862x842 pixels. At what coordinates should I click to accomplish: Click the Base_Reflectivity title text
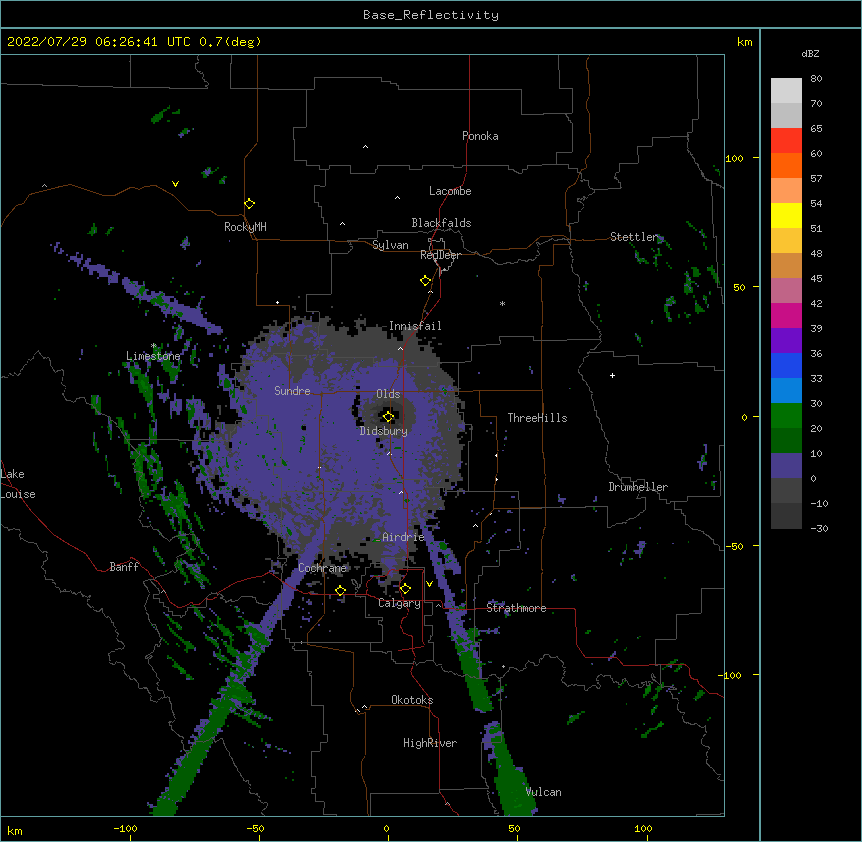[431, 15]
